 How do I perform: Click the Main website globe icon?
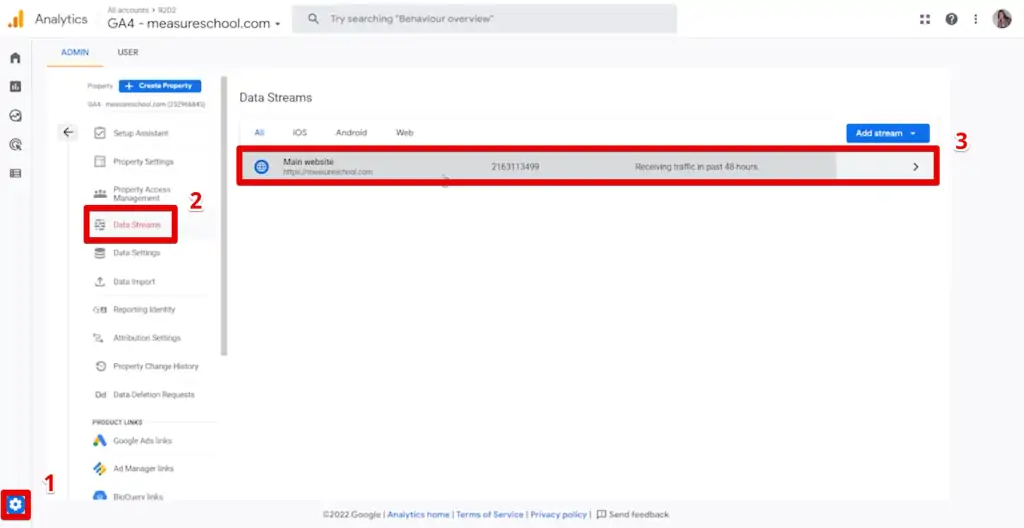tap(261, 167)
